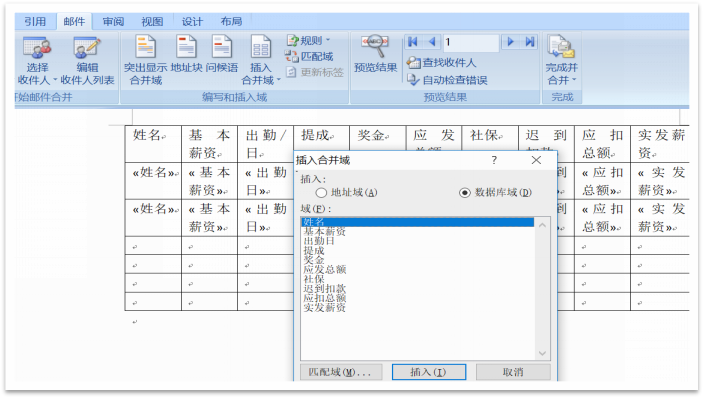
Task: Switch to the 引用 tab
Action: 35,22
